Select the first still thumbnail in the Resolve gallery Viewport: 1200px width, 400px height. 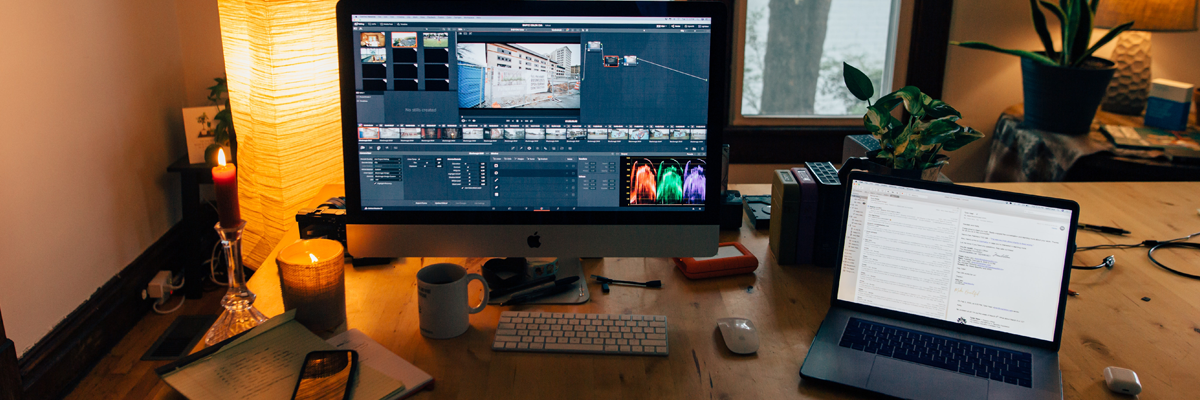(373, 40)
